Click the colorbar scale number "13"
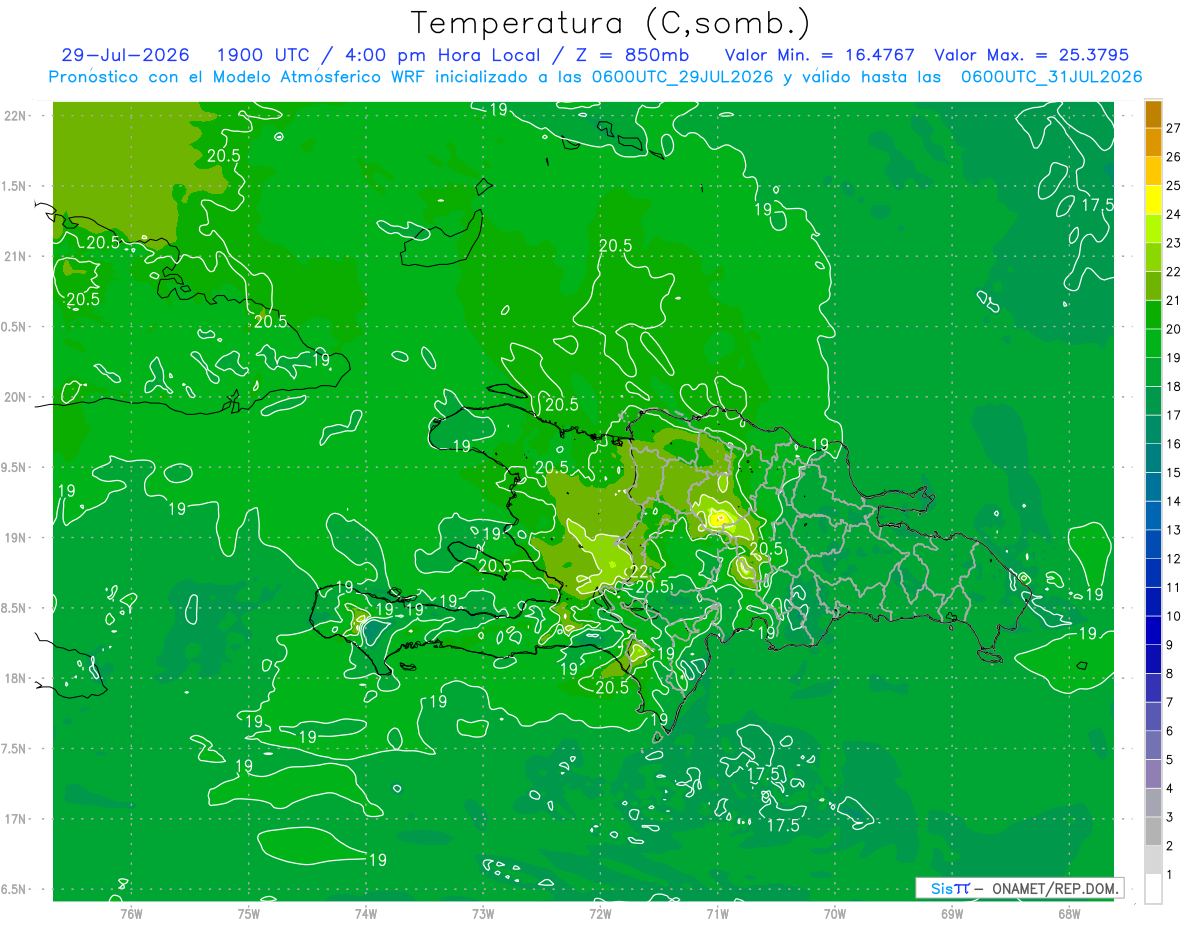The width and height of the screenshot is (1200, 927). click(x=1173, y=530)
